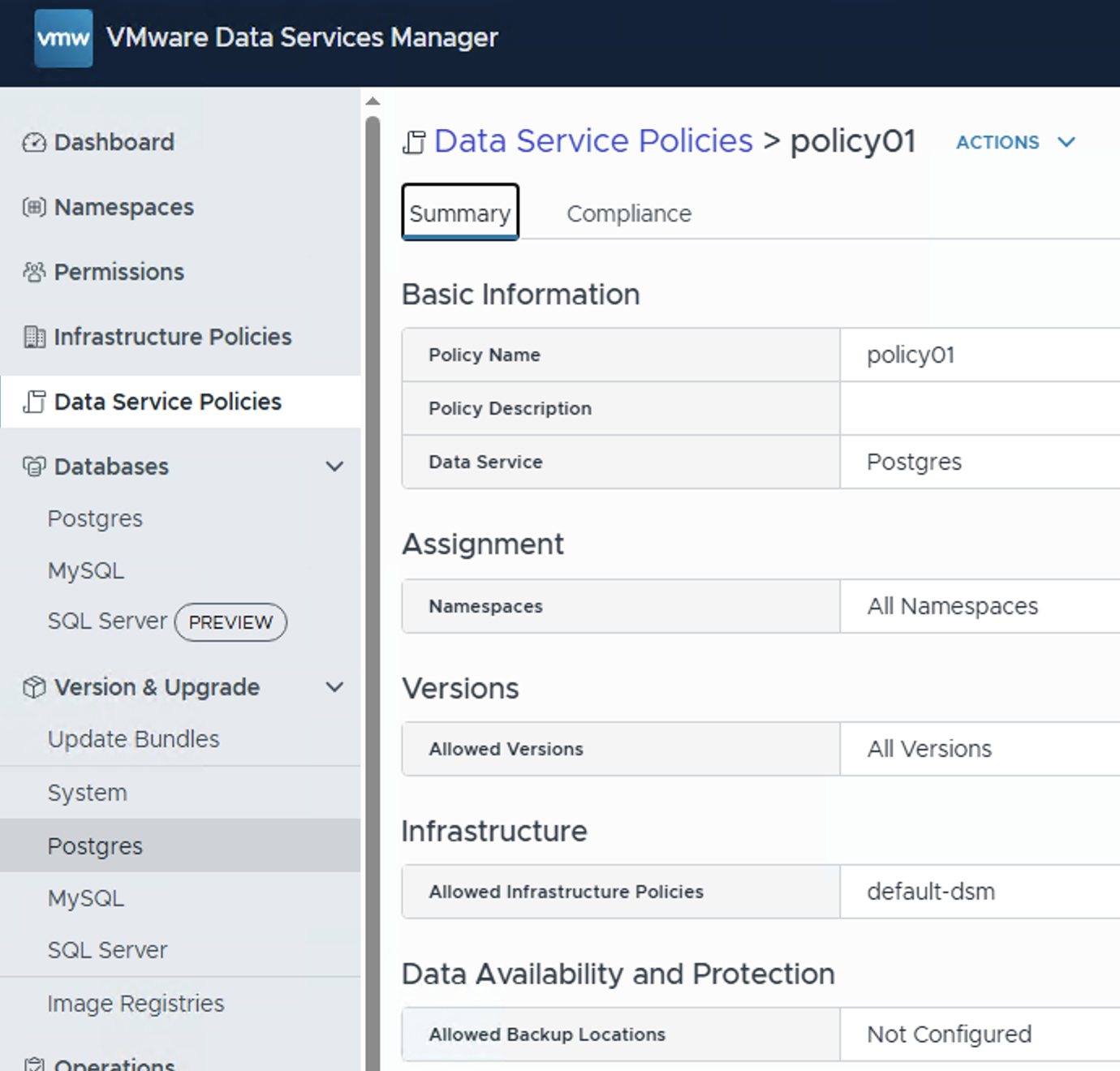Click the Permissions users icon

tap(34, 273)
